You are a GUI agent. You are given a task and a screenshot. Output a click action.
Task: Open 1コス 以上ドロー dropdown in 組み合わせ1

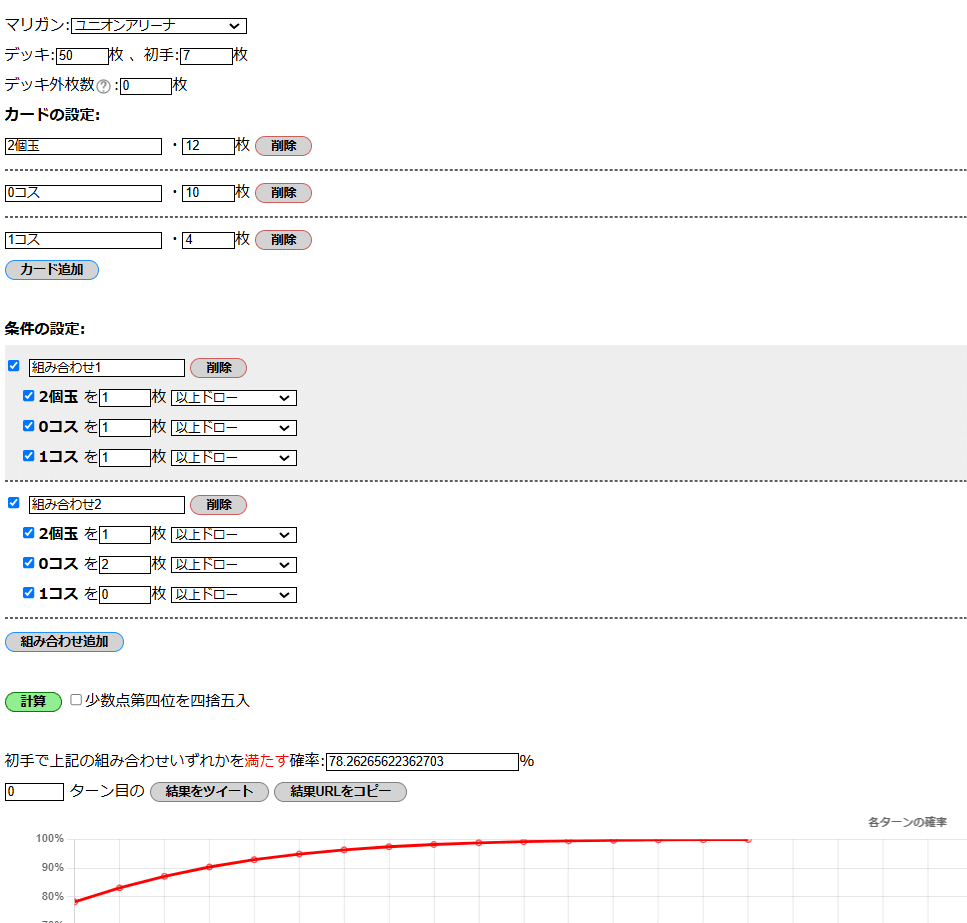[x=234, y=457]
